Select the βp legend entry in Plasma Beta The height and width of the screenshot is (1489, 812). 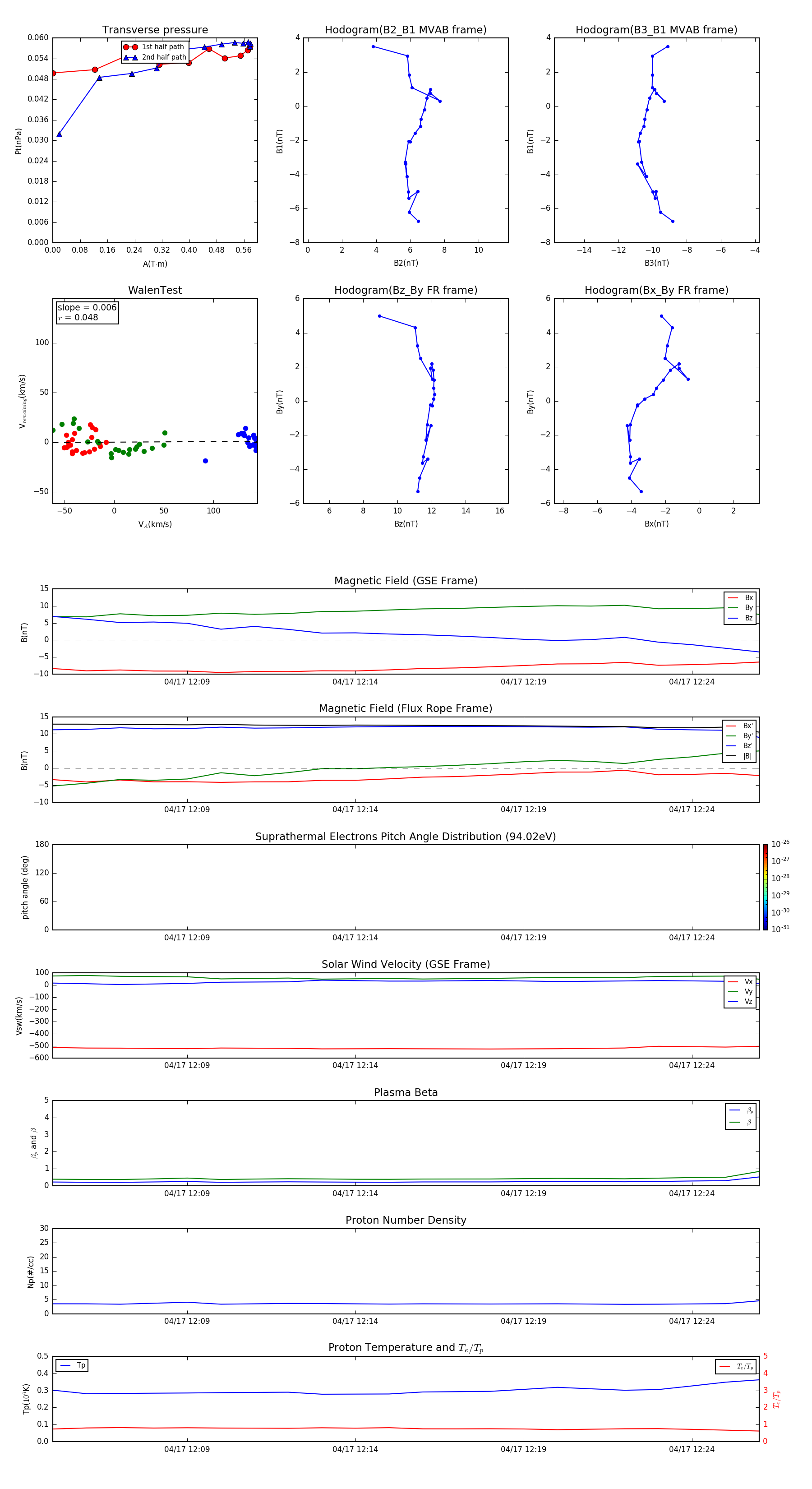coord(741,1110)
